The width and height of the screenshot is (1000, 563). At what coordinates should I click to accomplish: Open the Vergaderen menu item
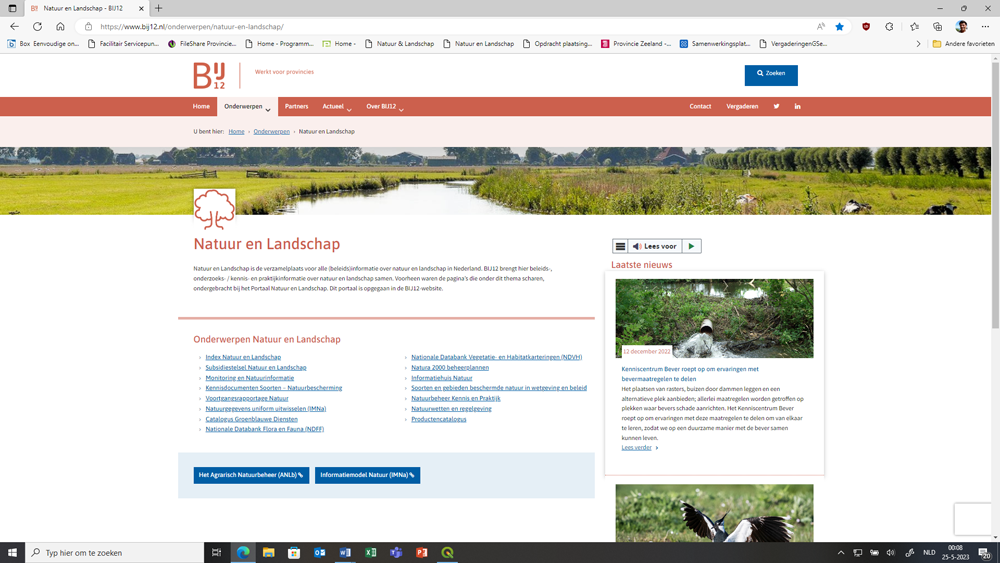(x=742, y=106)
